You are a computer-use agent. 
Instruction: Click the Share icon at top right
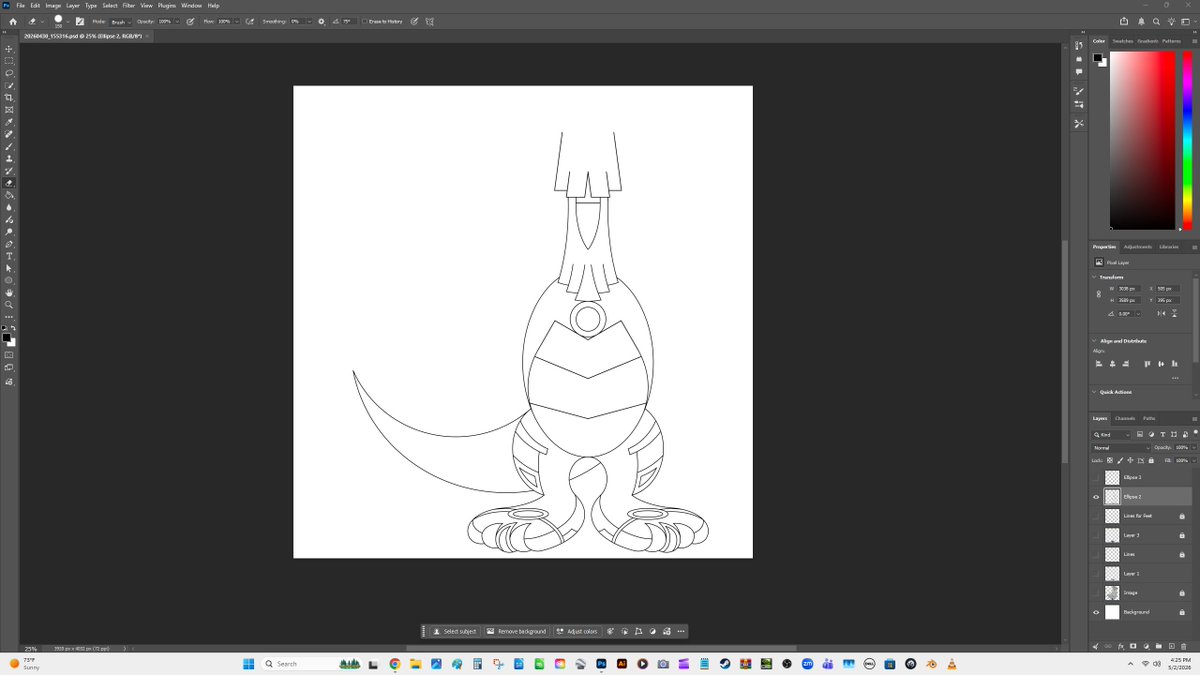pos(1125,21)
